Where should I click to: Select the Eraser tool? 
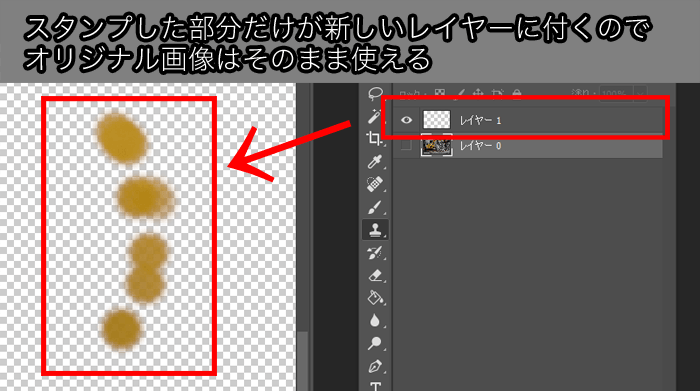pyautogui.click(x=375, y=275)
